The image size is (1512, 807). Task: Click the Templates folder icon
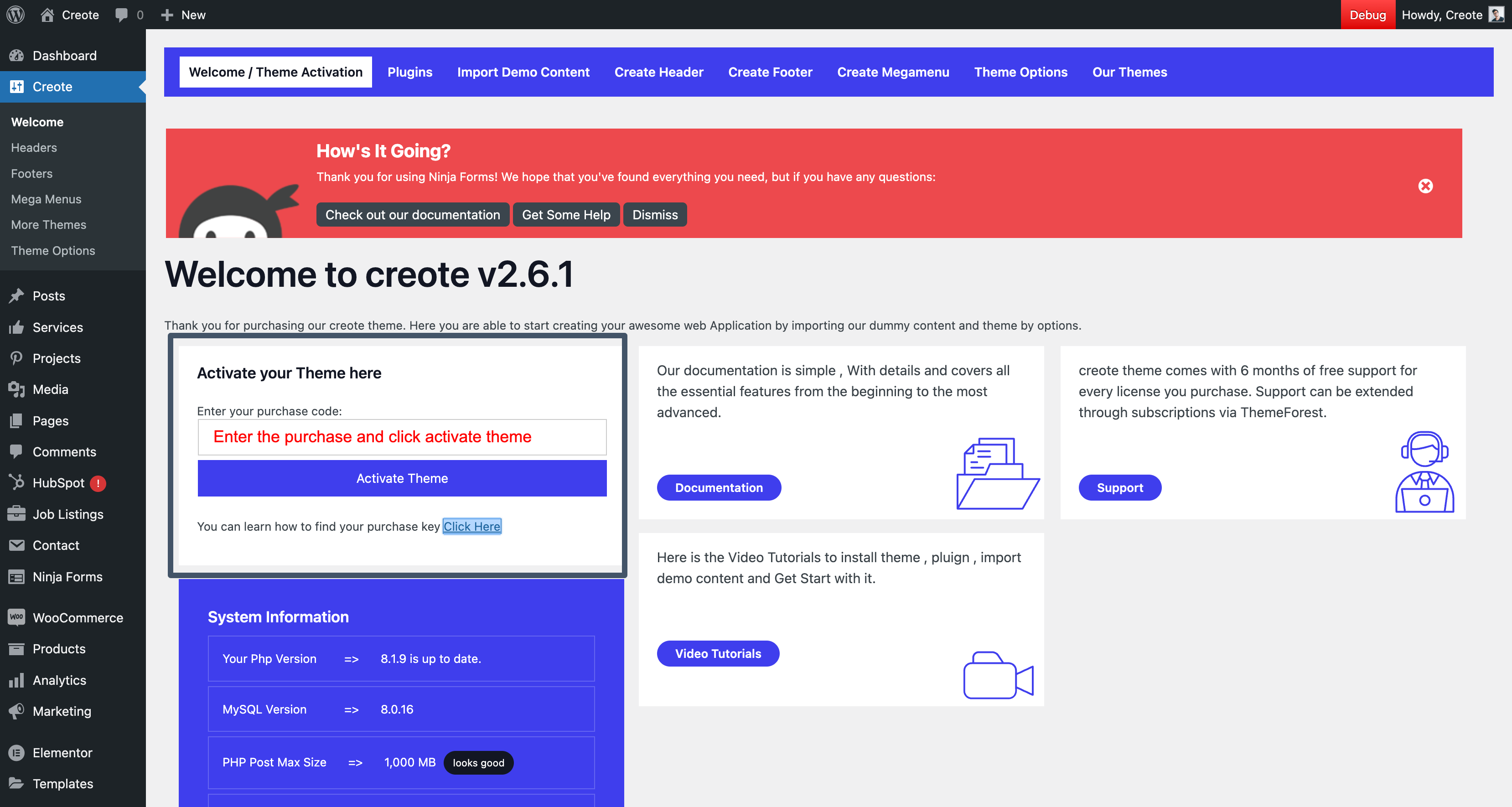16,784
